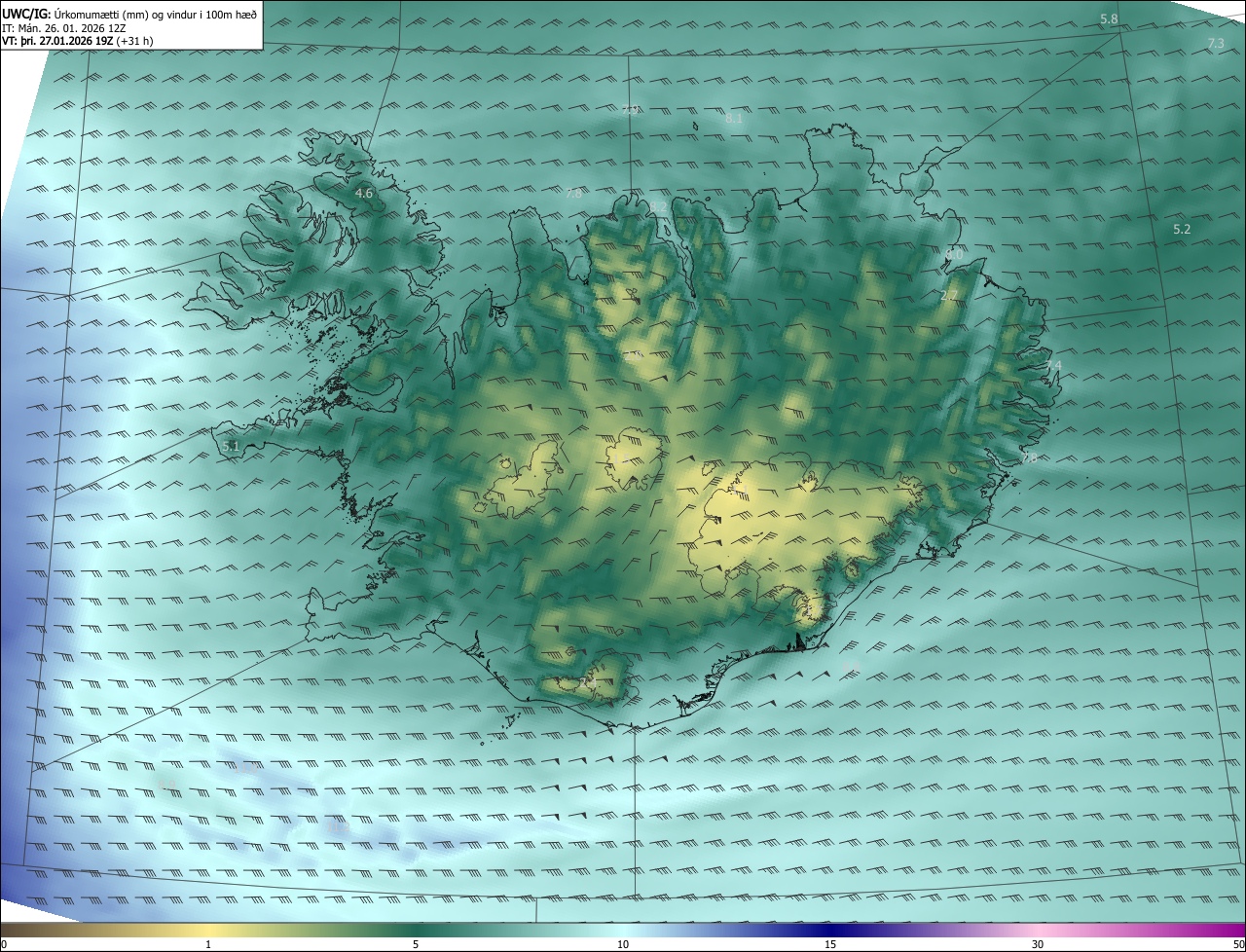The height and width of the screenshot is (952, 1246).
Task: Click the 5.8 value on the map
Action: click(x=1109, y=19)
